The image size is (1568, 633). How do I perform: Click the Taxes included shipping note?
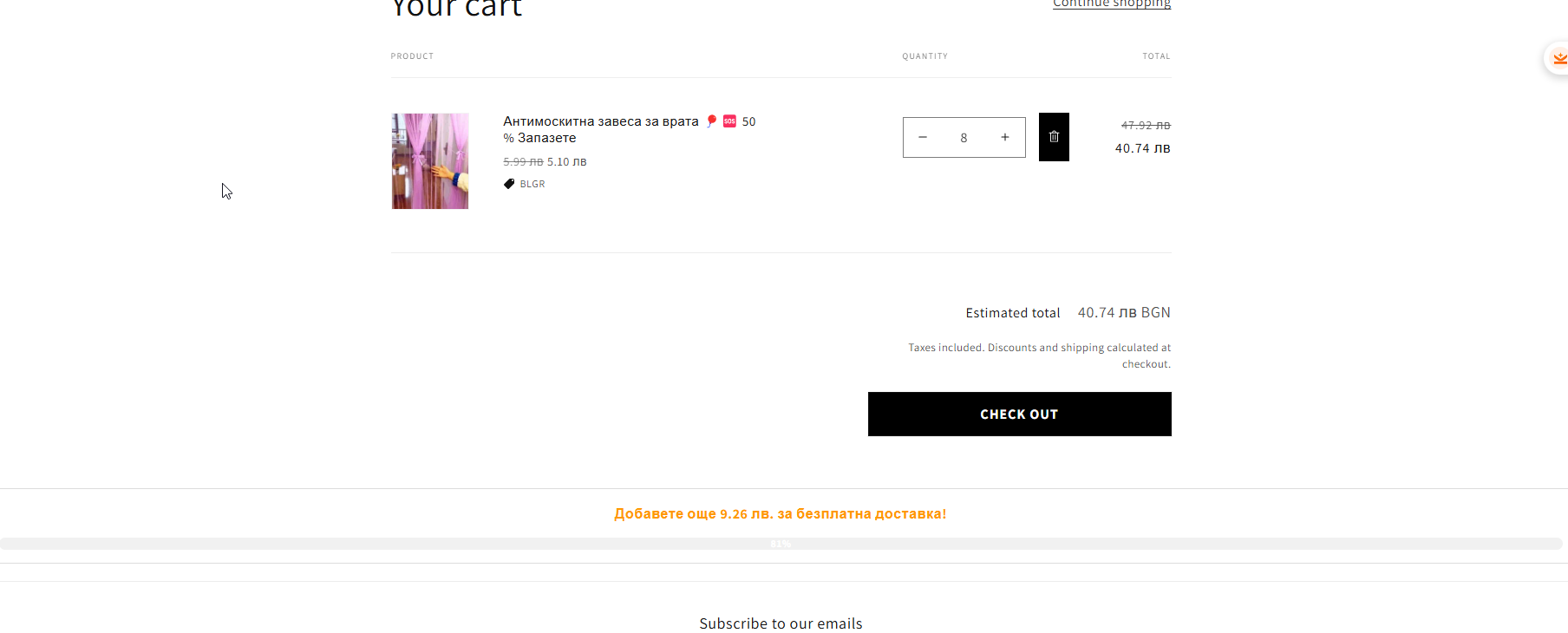click(1039, 356)
